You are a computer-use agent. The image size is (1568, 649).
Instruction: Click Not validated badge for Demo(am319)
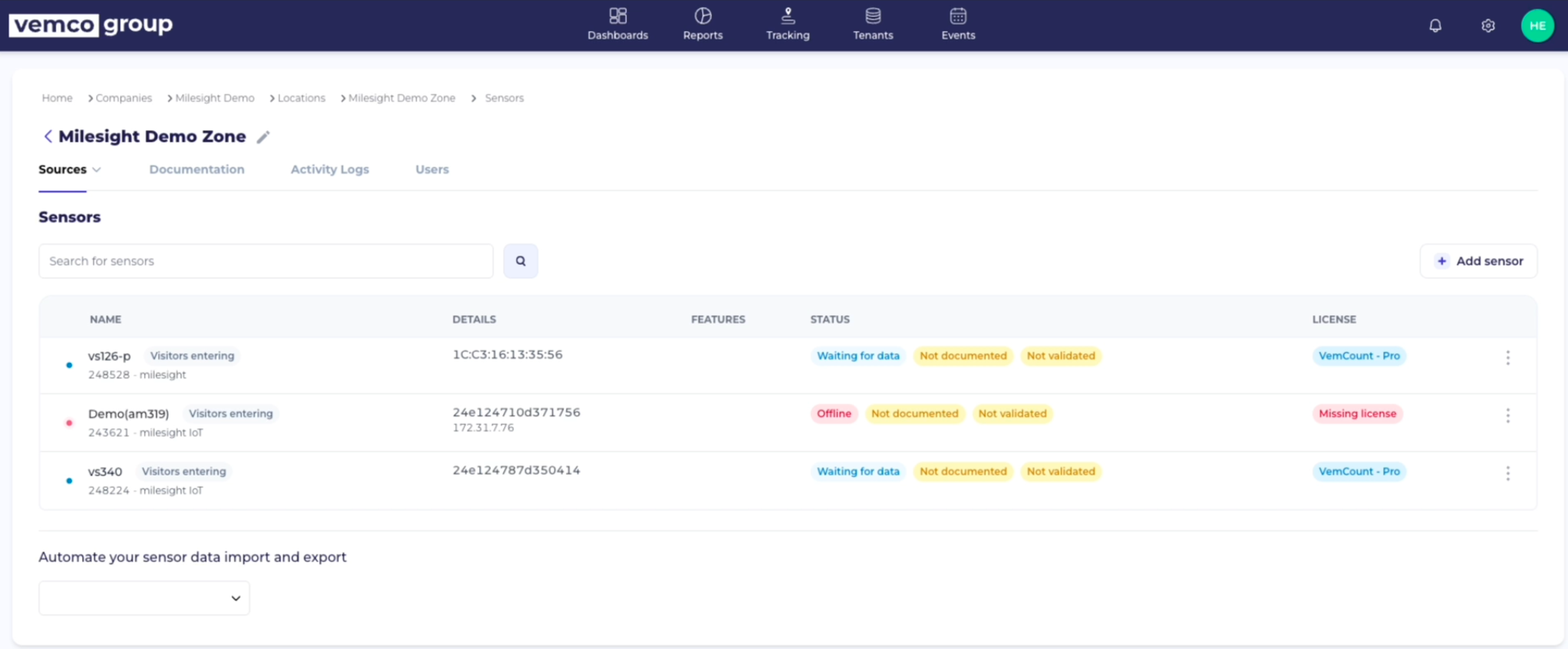coord(1012,414)
